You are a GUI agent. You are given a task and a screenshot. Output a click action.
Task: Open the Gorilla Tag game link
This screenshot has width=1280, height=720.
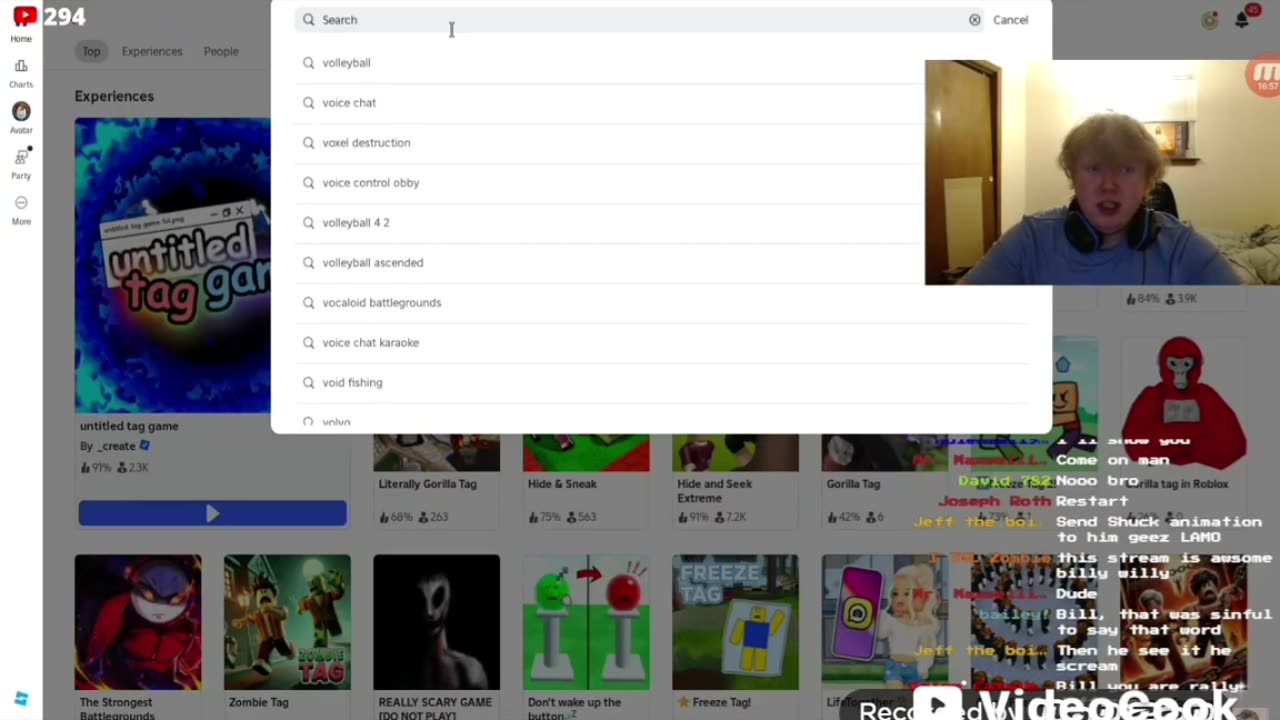tap(853, 484)
